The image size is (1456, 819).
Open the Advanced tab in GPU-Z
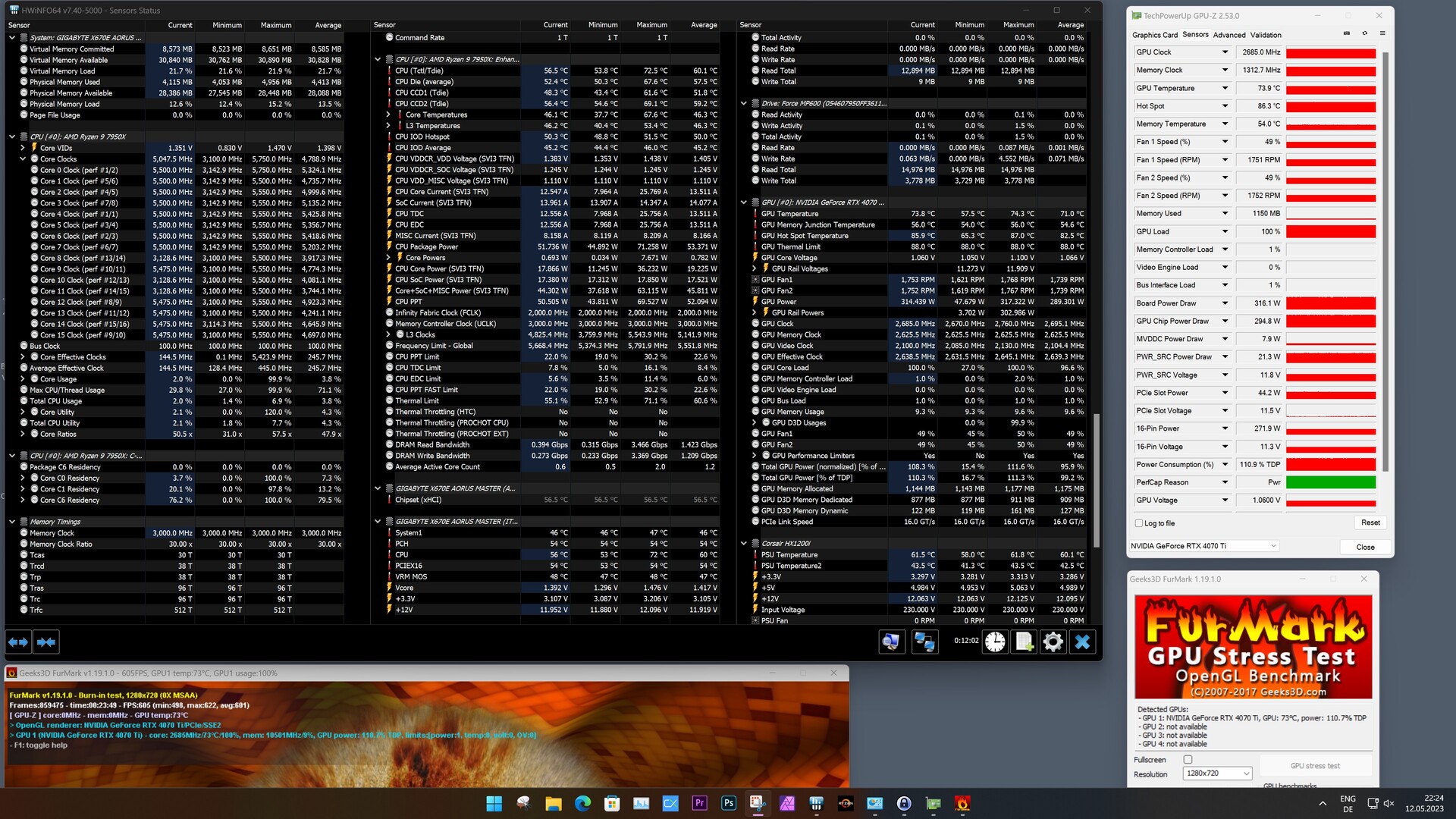(1228, 35)
